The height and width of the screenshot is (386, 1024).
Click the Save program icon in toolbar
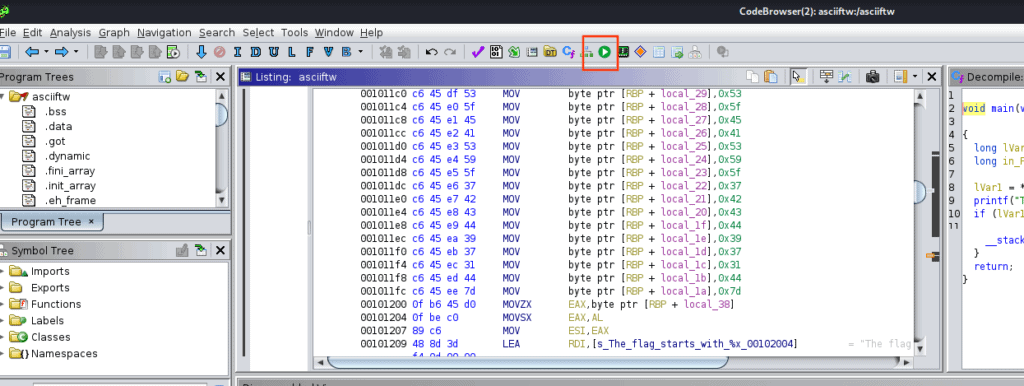click(x=4, y=52)
